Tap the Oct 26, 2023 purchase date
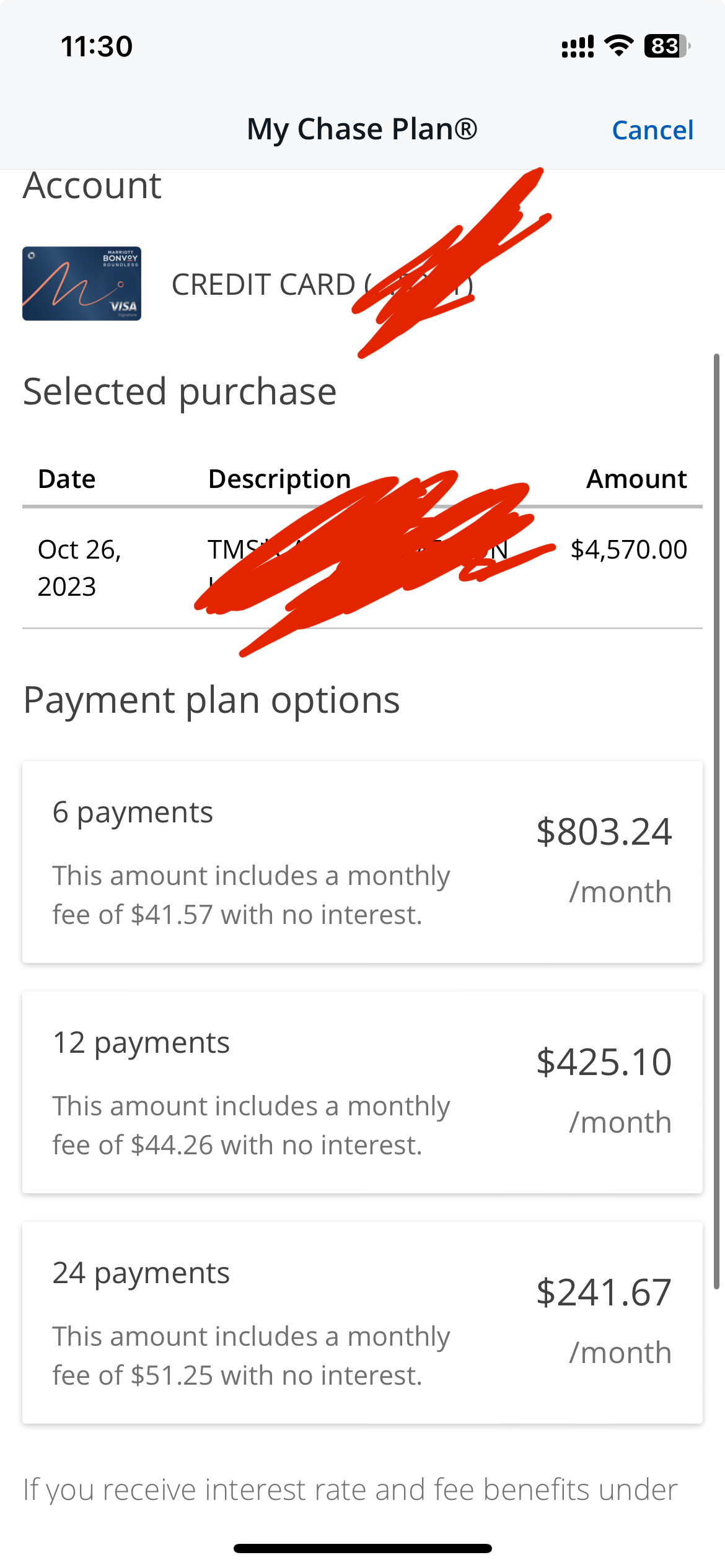Viewport: 725px width, 1568px height. pyautogui.click(x=79, y=567)
